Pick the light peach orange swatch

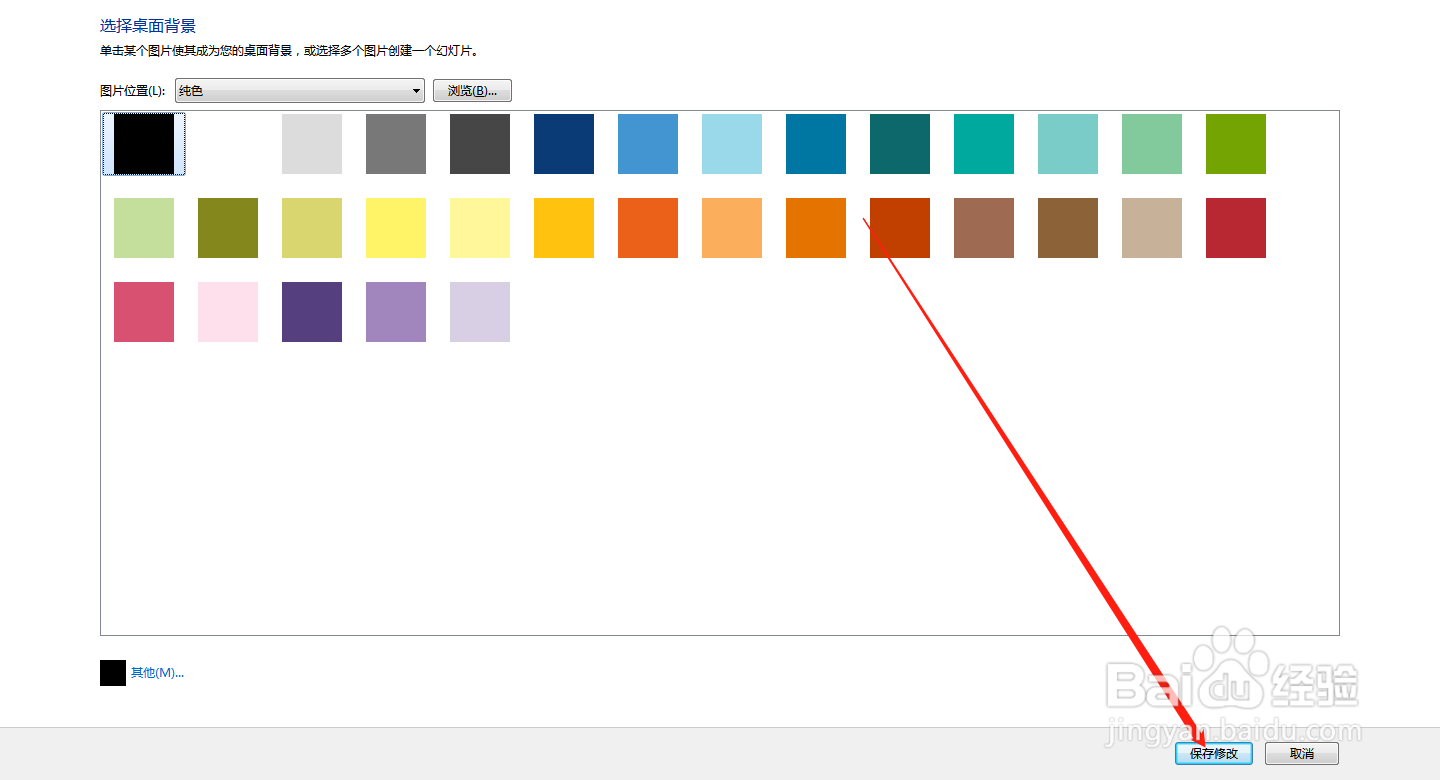[732, 228]
